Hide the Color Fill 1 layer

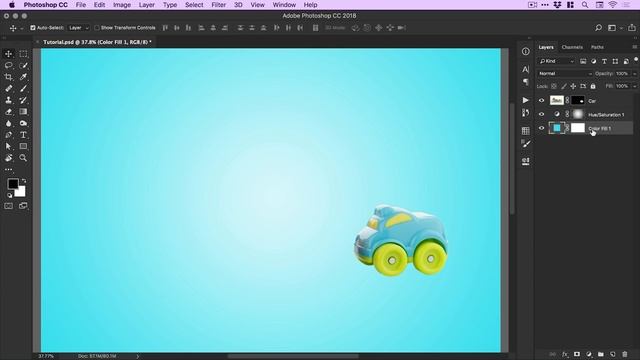pyautogui.click(x=542, y=128)
